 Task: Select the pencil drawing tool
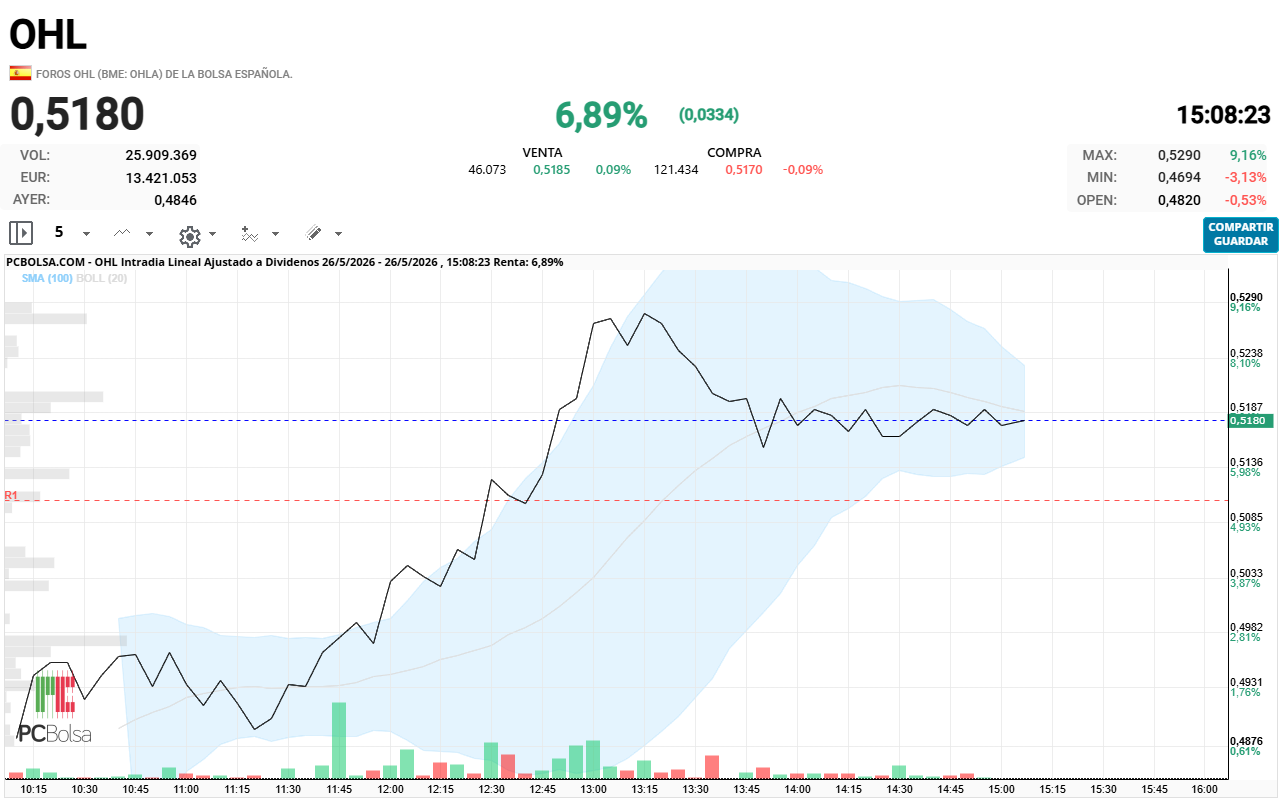coord(313,233)
